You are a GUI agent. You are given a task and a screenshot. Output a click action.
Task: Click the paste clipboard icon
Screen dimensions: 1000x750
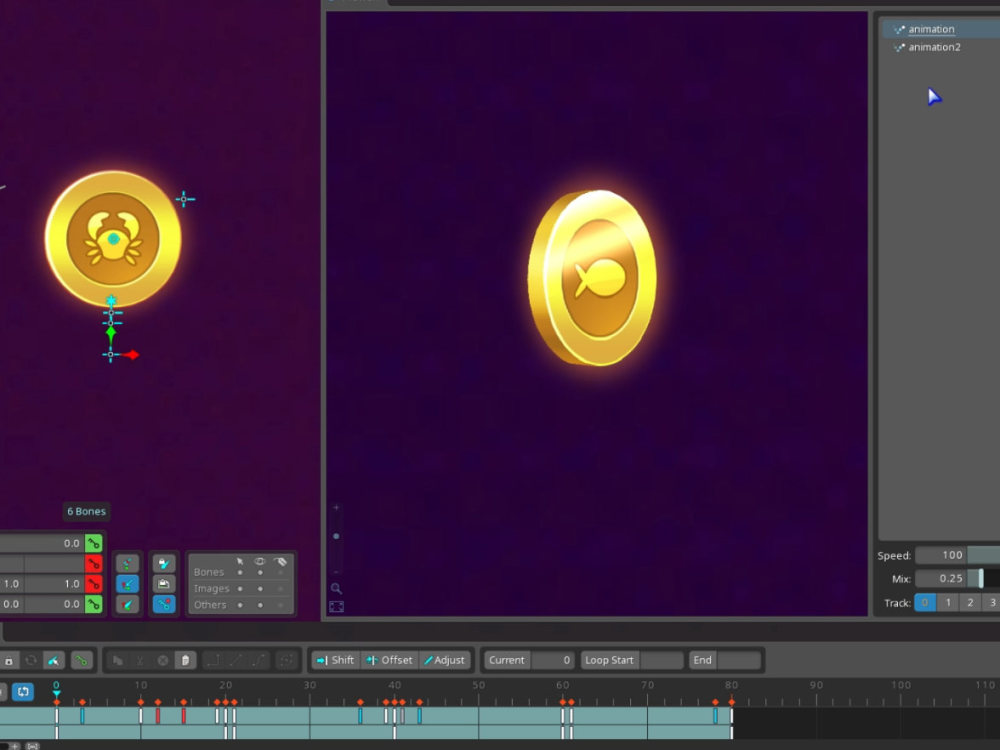[x=185, y=661]
